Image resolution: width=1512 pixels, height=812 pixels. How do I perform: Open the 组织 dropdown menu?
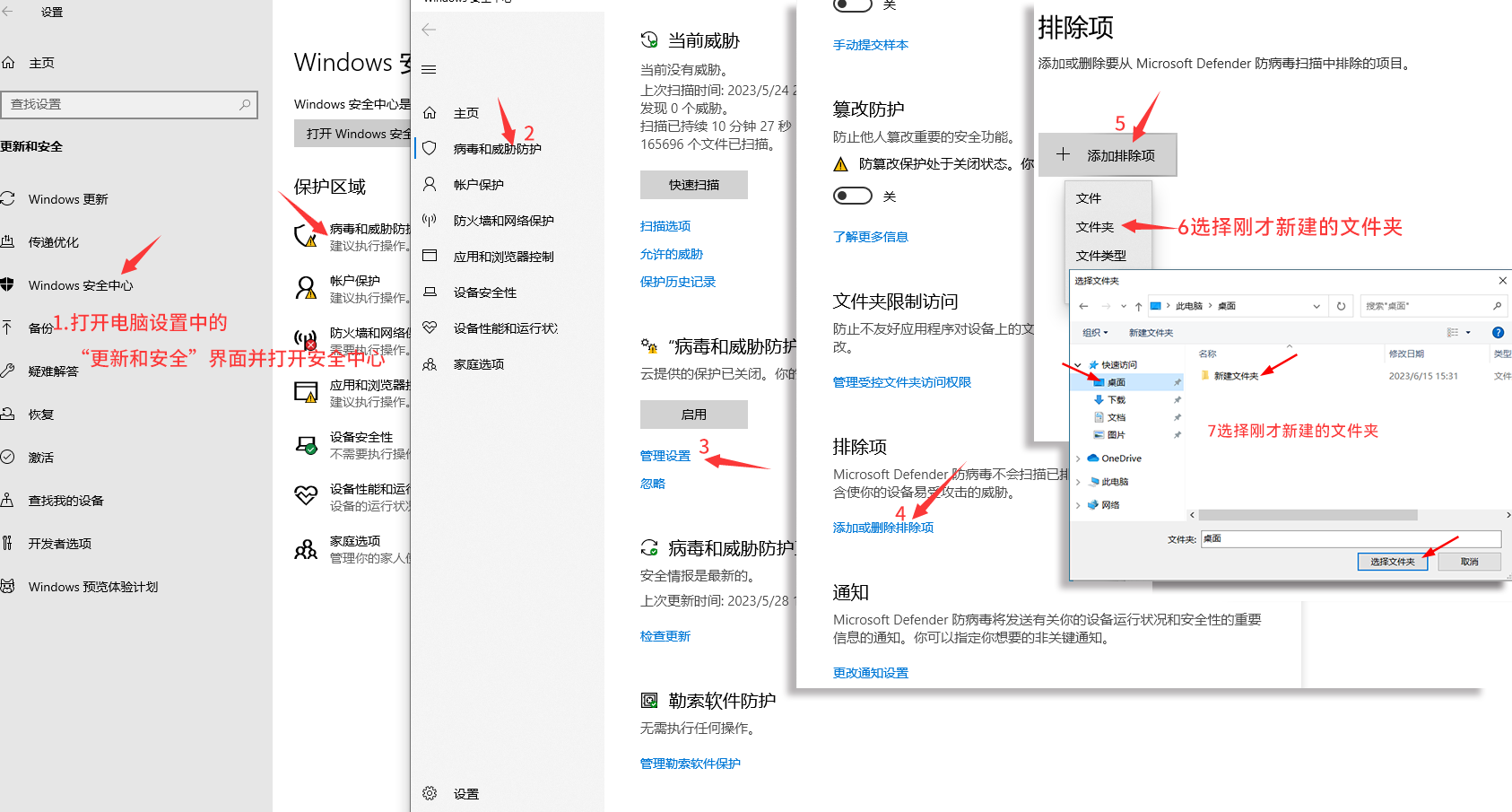coord(1095,333)
